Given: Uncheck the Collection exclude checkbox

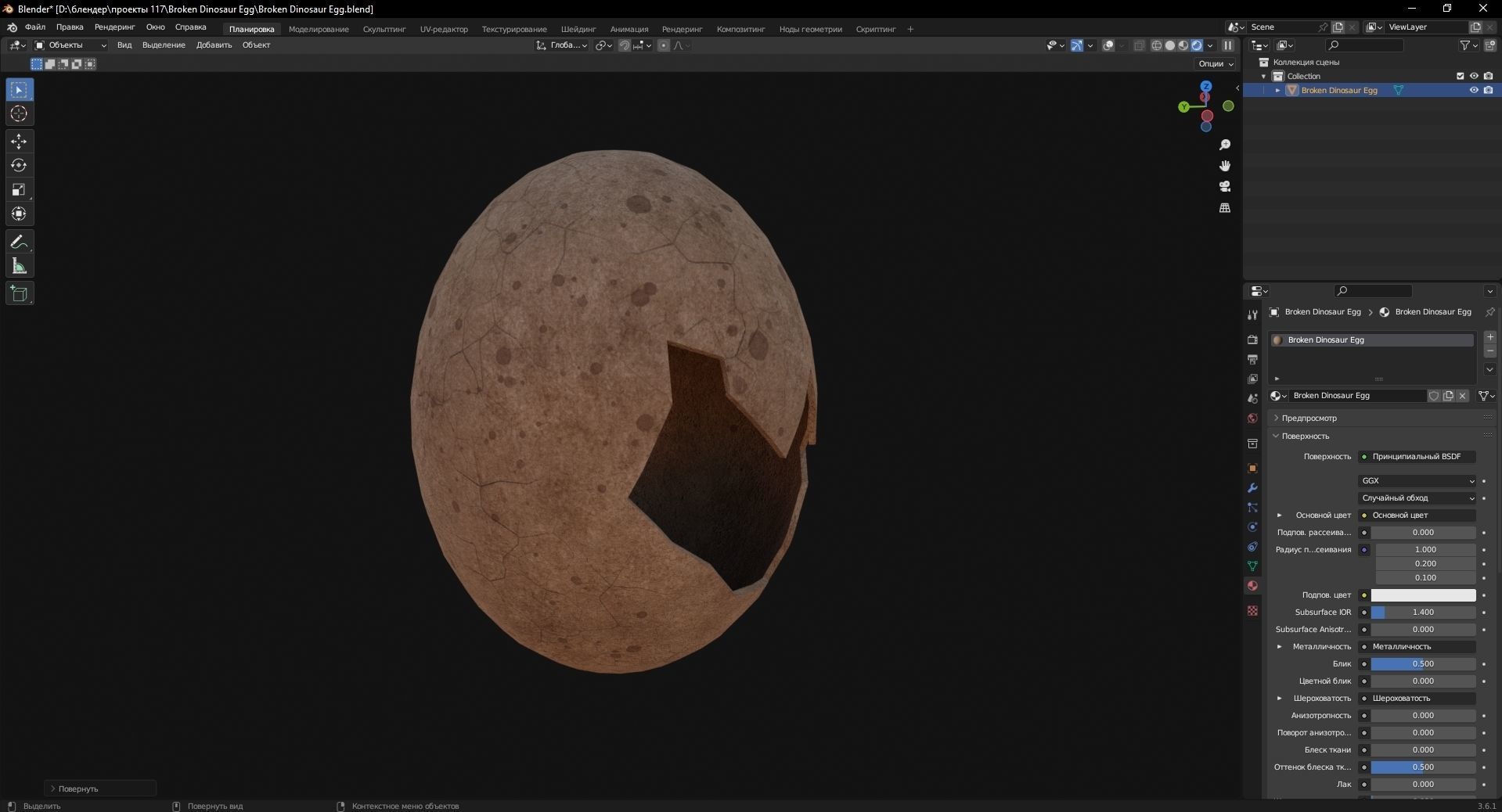Looking at the screenshot, I should coord(1460,76).
